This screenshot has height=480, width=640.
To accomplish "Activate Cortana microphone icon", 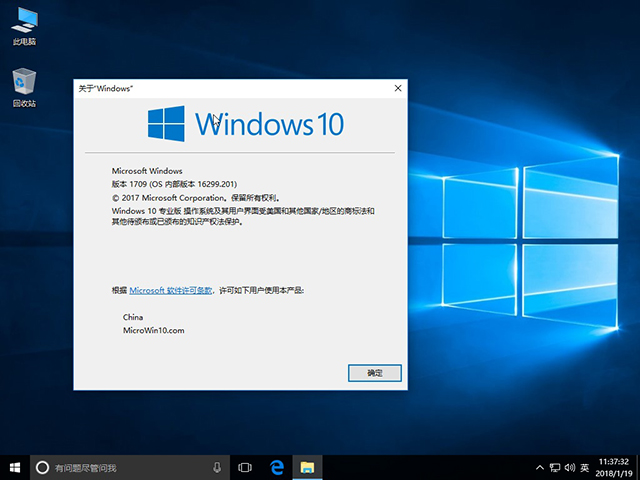I will point(217,468).
